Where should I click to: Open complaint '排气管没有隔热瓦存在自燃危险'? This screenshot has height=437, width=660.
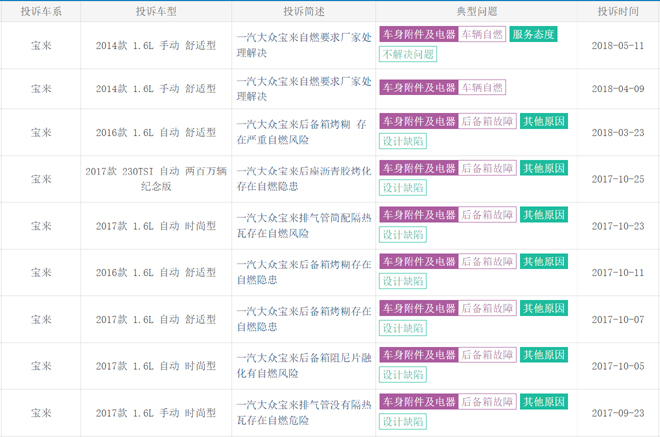(304, 413)
